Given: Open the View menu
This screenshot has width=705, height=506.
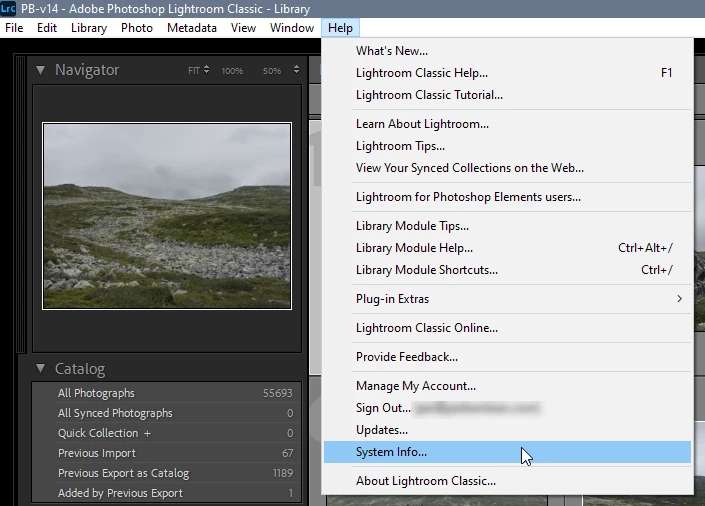Looking at the screenshot, I should tap(243, 28).
